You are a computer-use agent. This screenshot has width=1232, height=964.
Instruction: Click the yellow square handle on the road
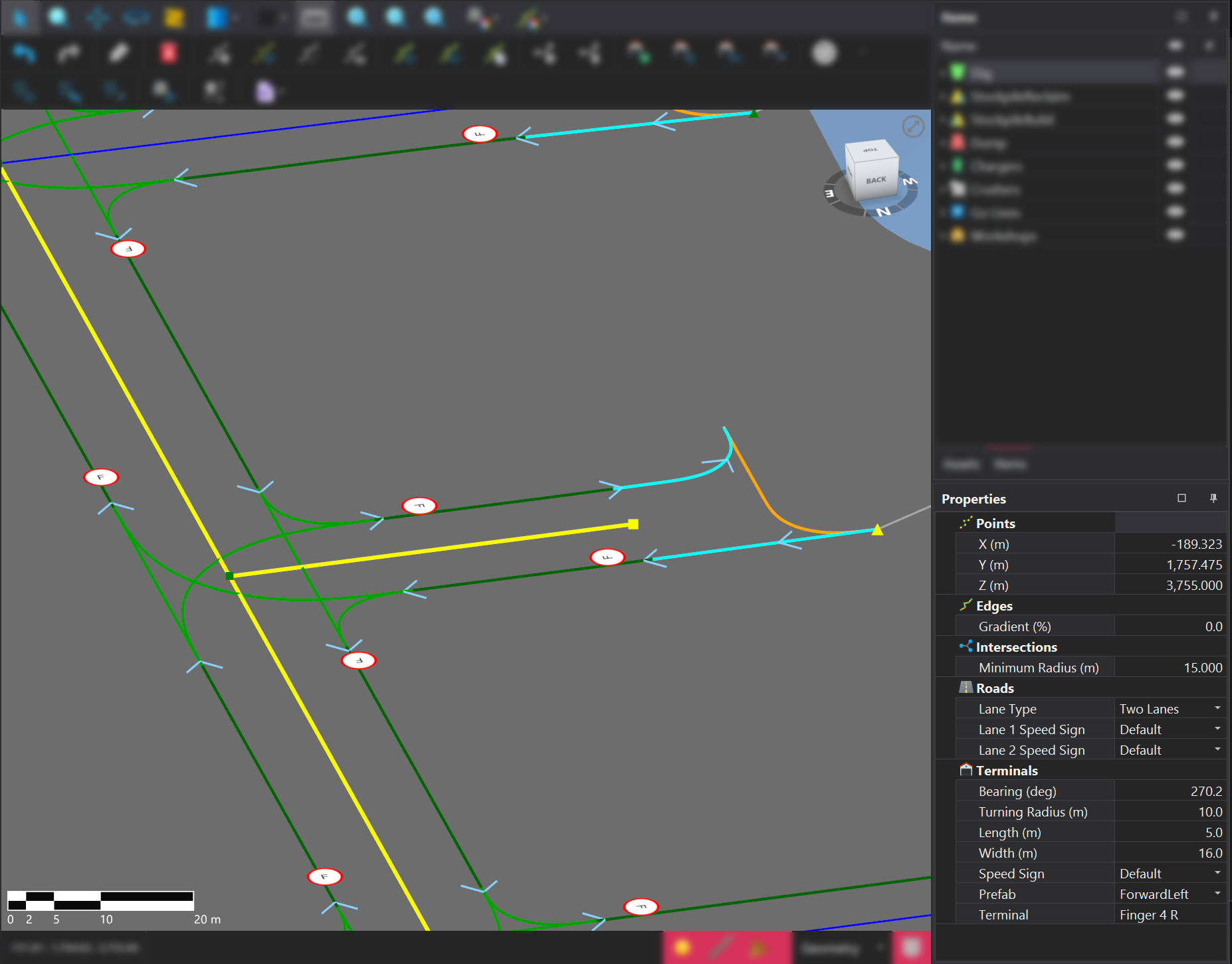coord(633,524)
